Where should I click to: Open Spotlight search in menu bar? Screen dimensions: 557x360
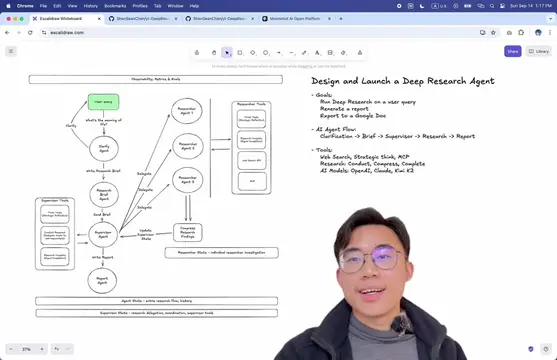492,6
